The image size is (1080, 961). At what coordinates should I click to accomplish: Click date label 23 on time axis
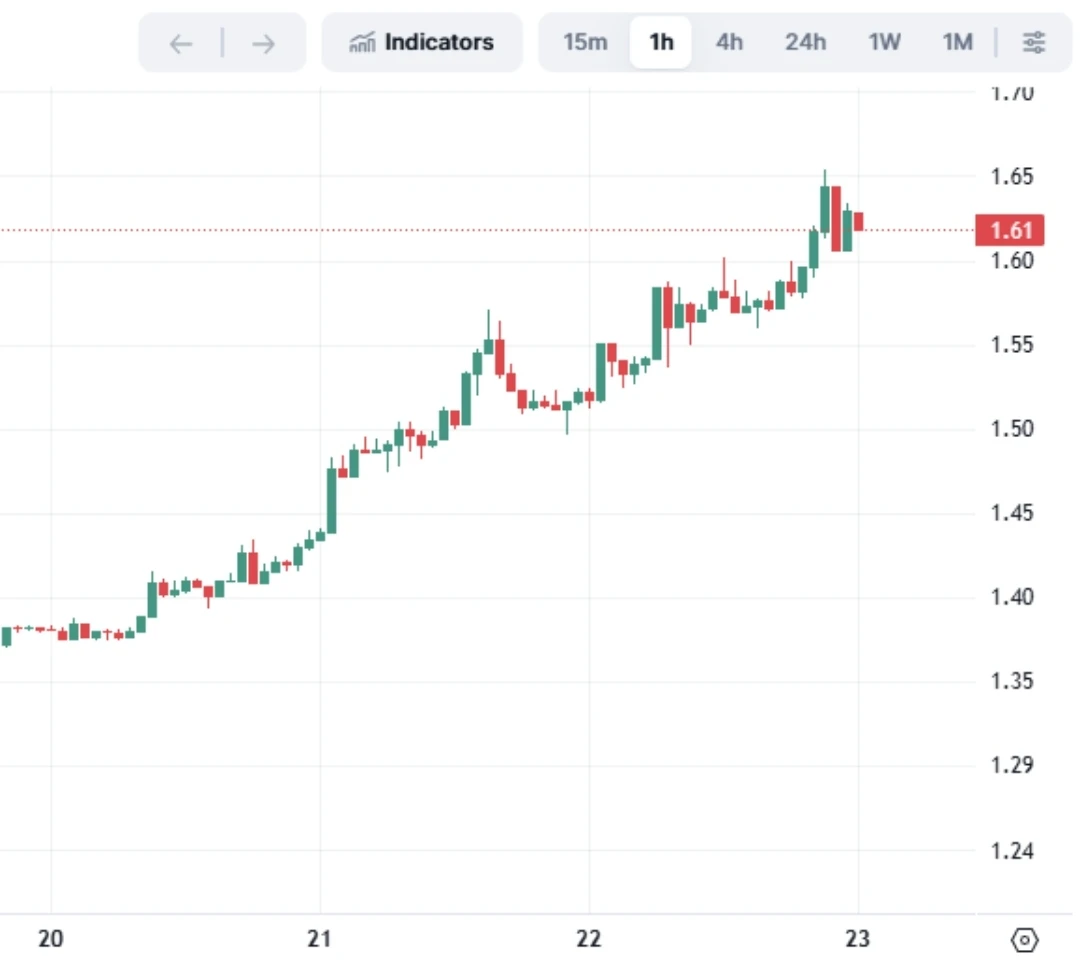[x=858, y=938]
